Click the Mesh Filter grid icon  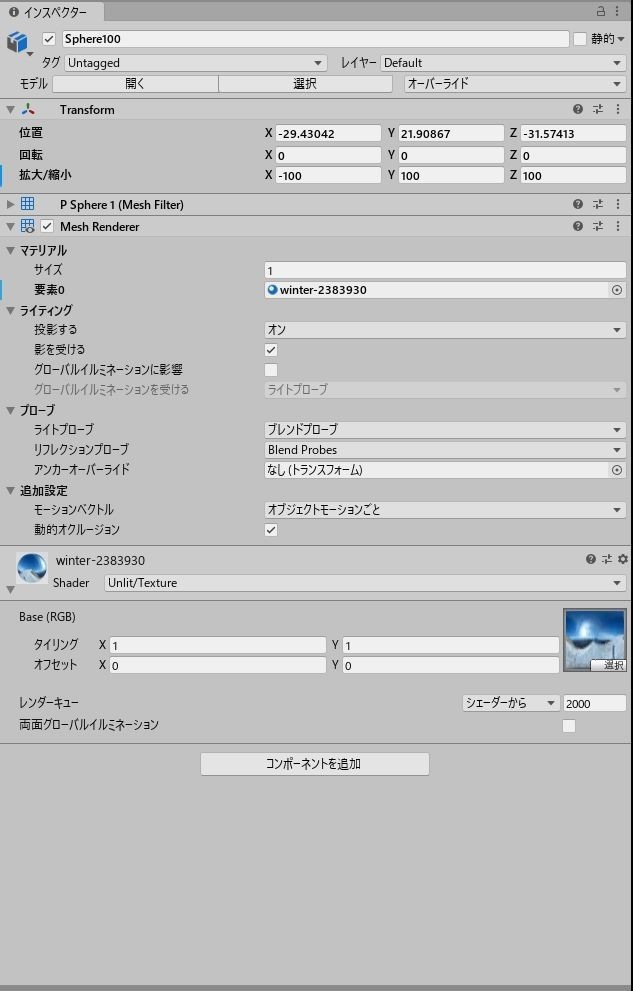(27, 204)
